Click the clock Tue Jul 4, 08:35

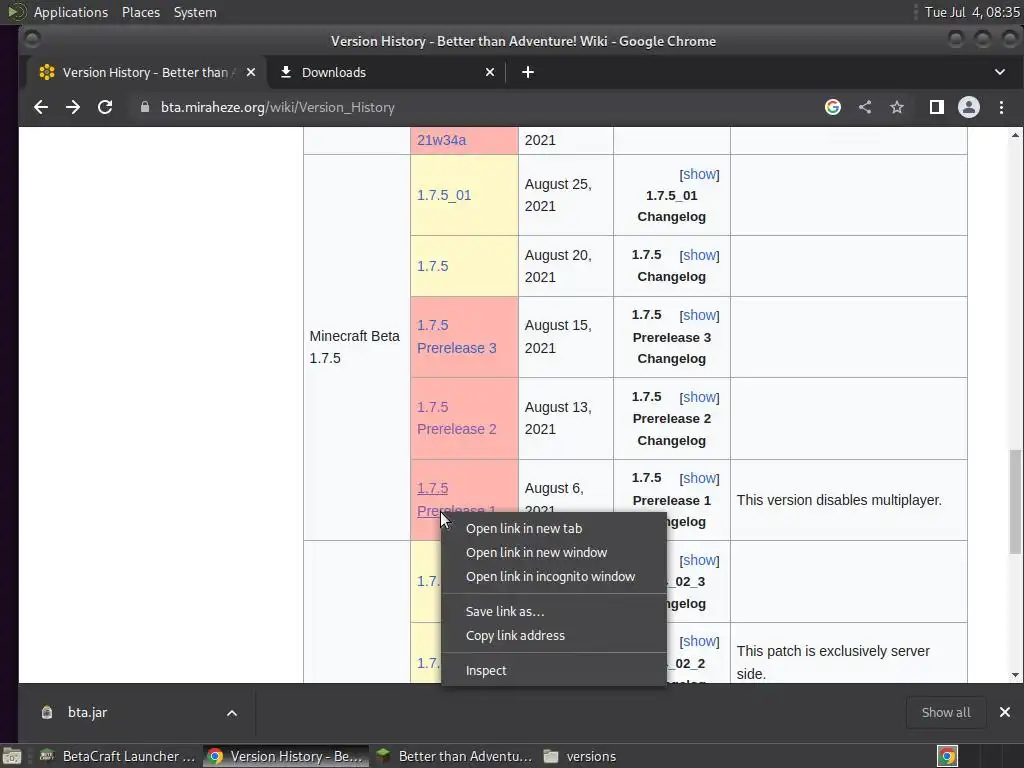click(972, 12)
